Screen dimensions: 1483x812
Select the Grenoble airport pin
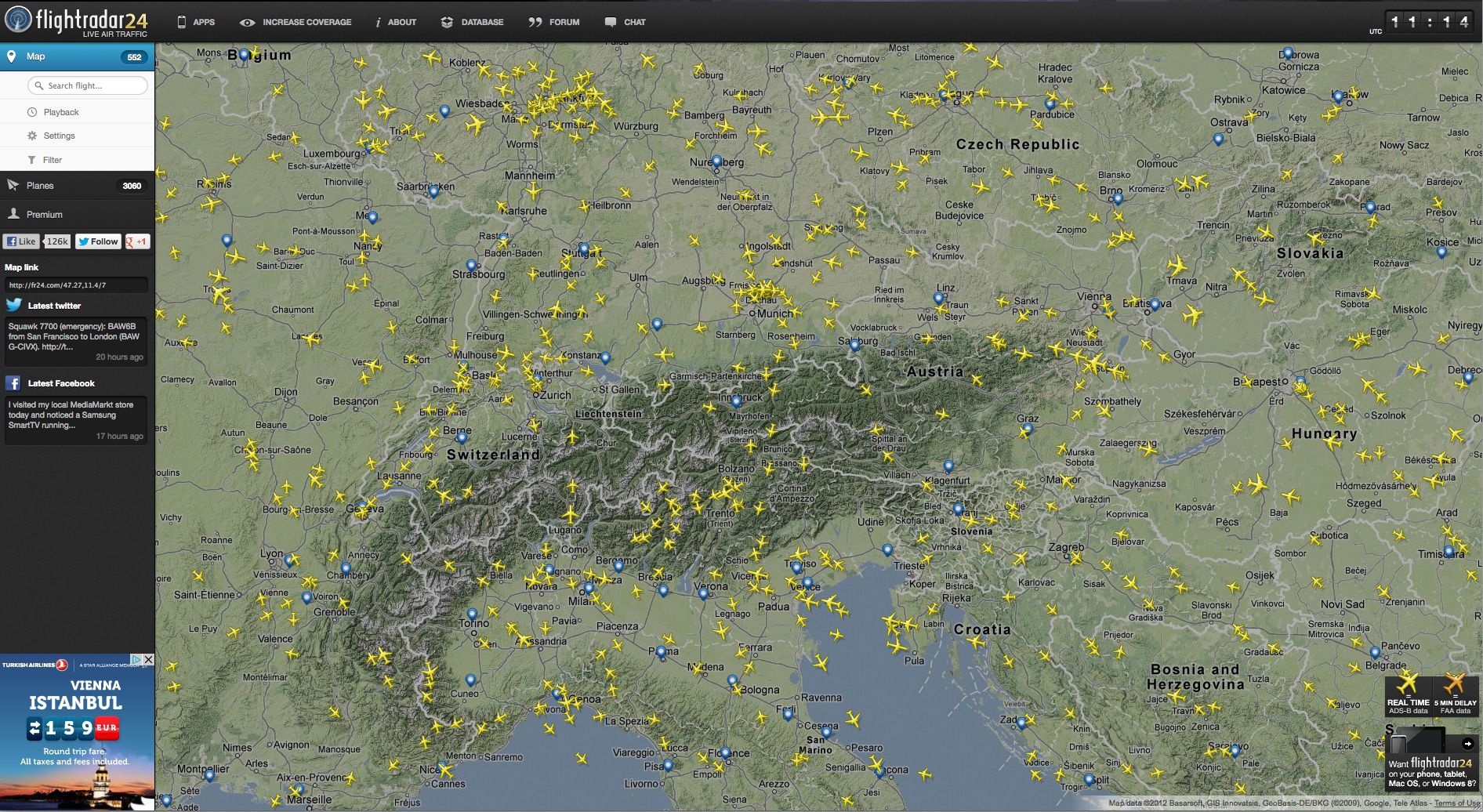(x=306, y=598)
